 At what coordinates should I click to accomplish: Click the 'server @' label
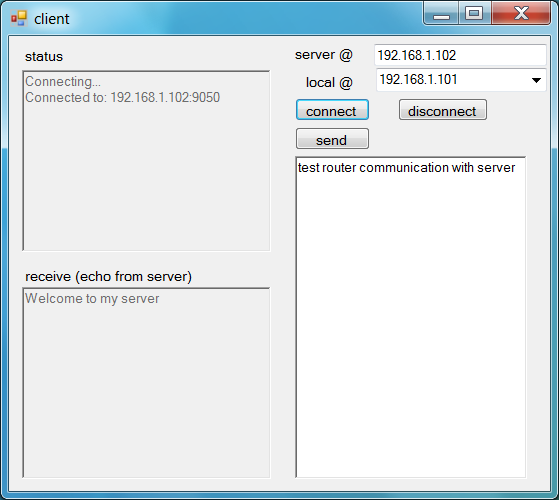click(324, 55)
